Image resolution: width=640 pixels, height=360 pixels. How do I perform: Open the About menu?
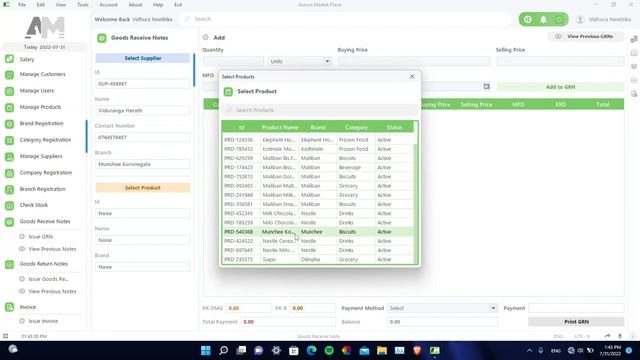[x=135, y=5]
